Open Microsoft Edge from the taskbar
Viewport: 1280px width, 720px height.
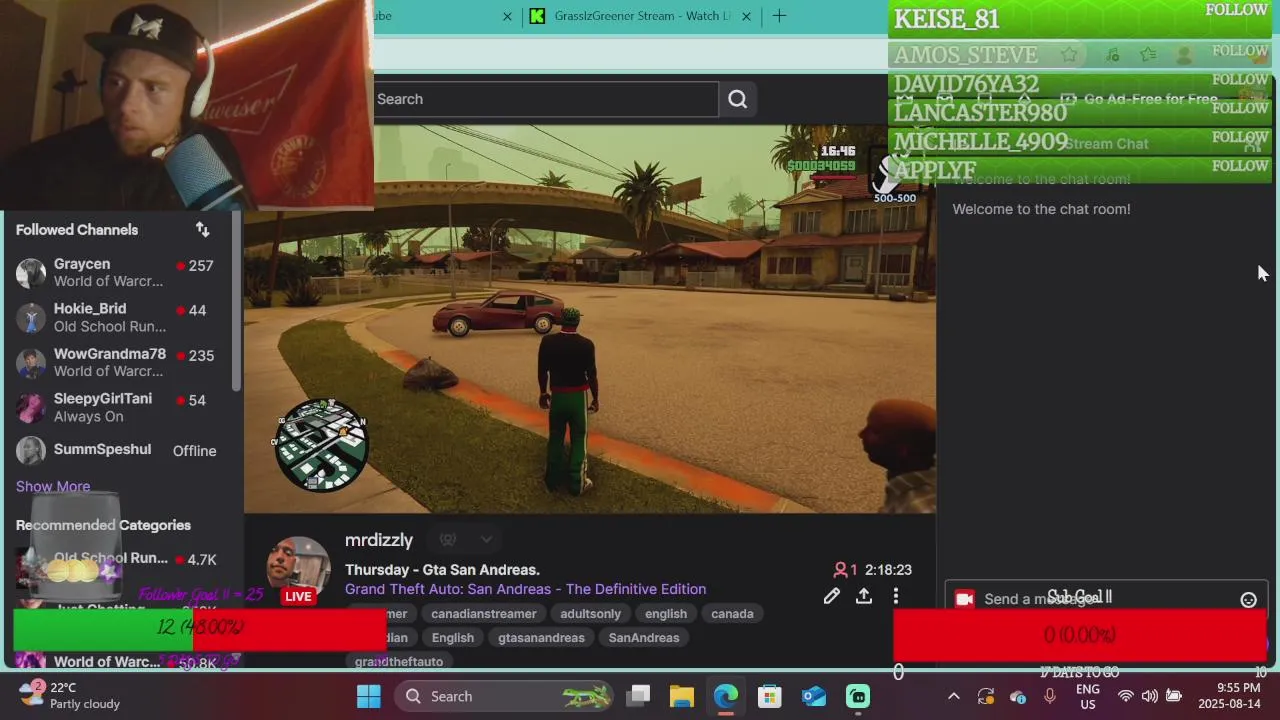click(x=726, y=696)
